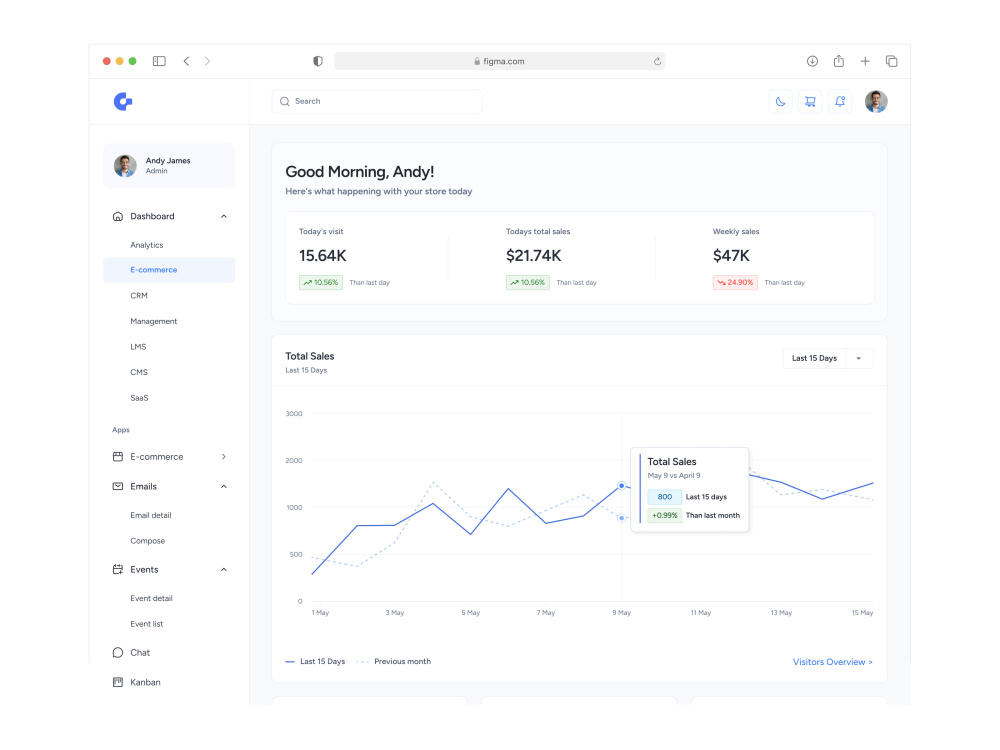The height and width of the screenshot is (750, 1000).
Task: Click the privacy shield icon
Action: [318, 61]
